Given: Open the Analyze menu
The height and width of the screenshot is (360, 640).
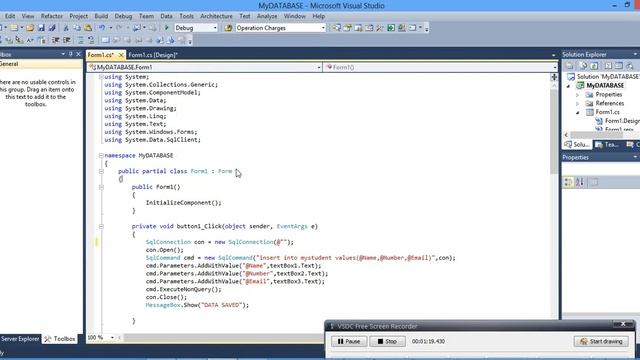Looking at the screenshot, I should [267, 16].
